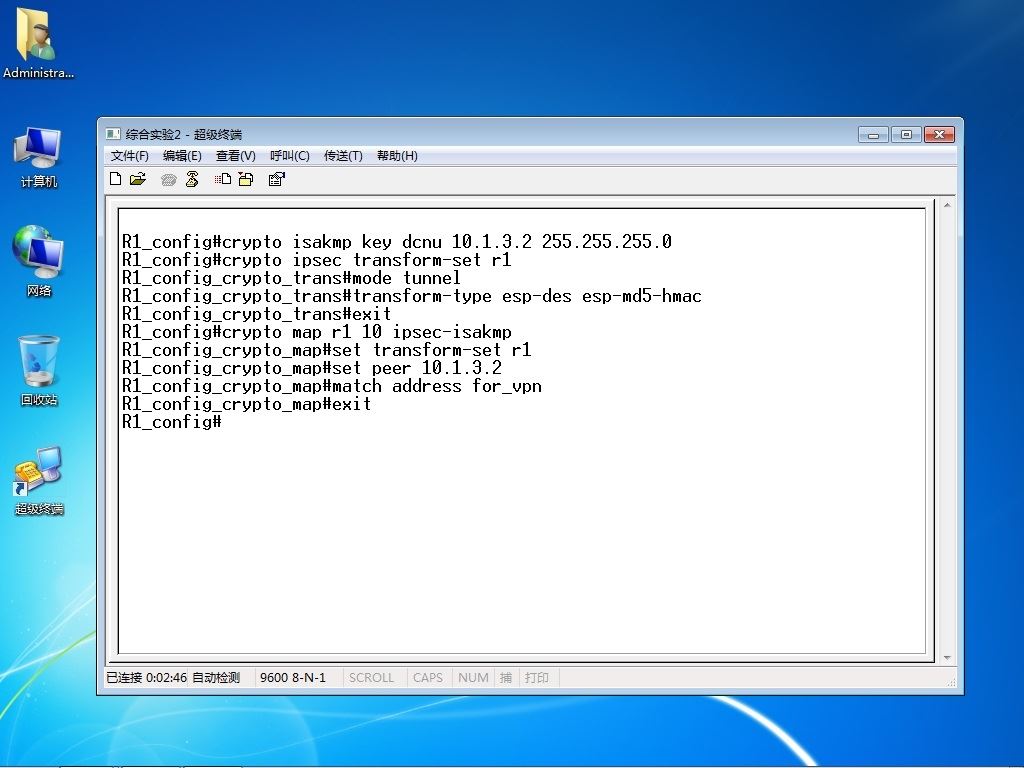Minimize the 超级终端 window
Screen dimensions: 1024x768
[873, 135]
